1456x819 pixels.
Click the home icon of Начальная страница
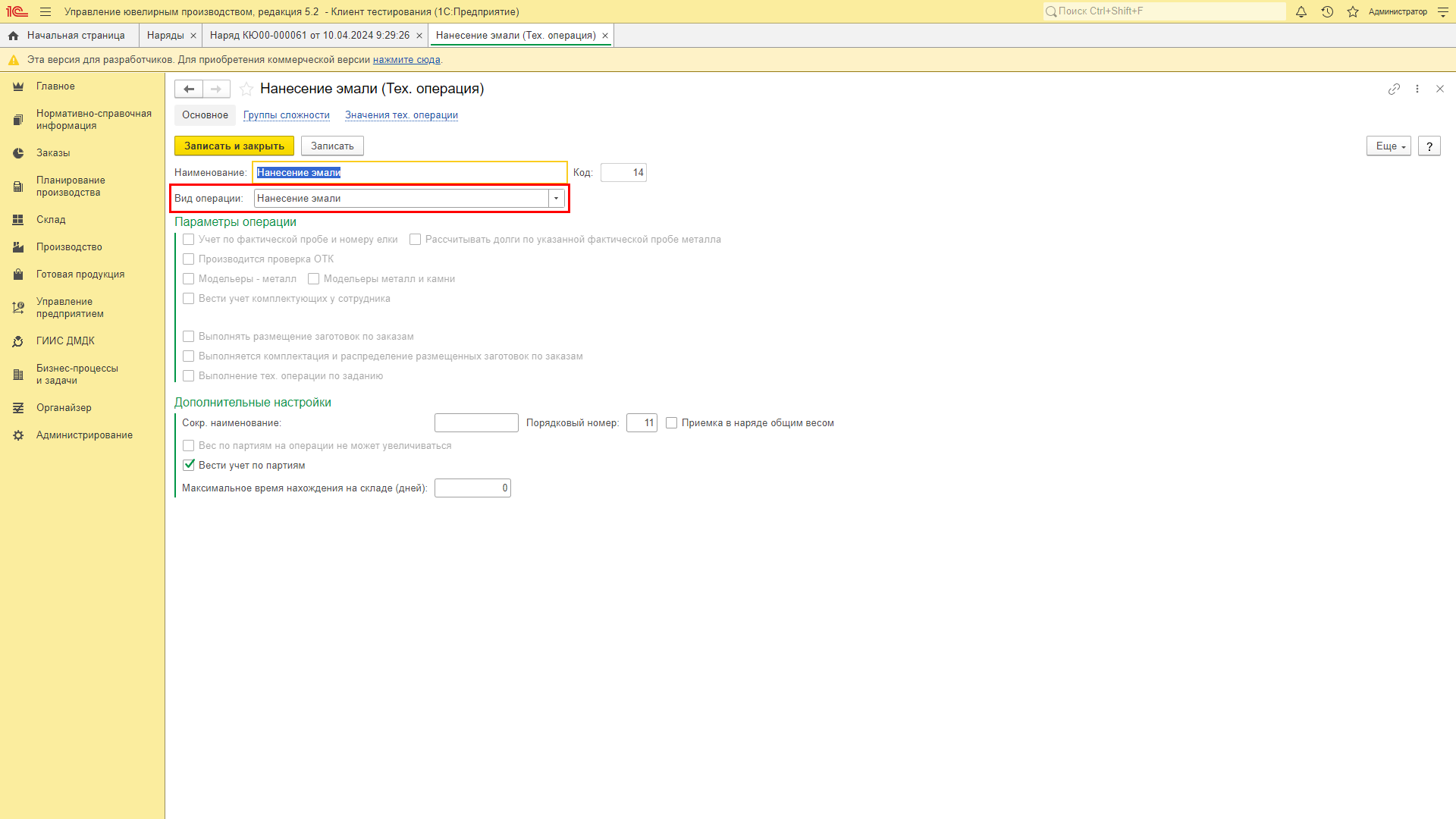(x=14, y=36)
